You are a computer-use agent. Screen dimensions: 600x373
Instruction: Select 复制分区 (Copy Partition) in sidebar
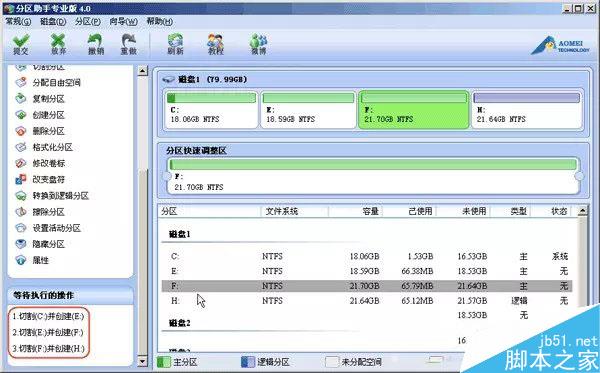40,99
